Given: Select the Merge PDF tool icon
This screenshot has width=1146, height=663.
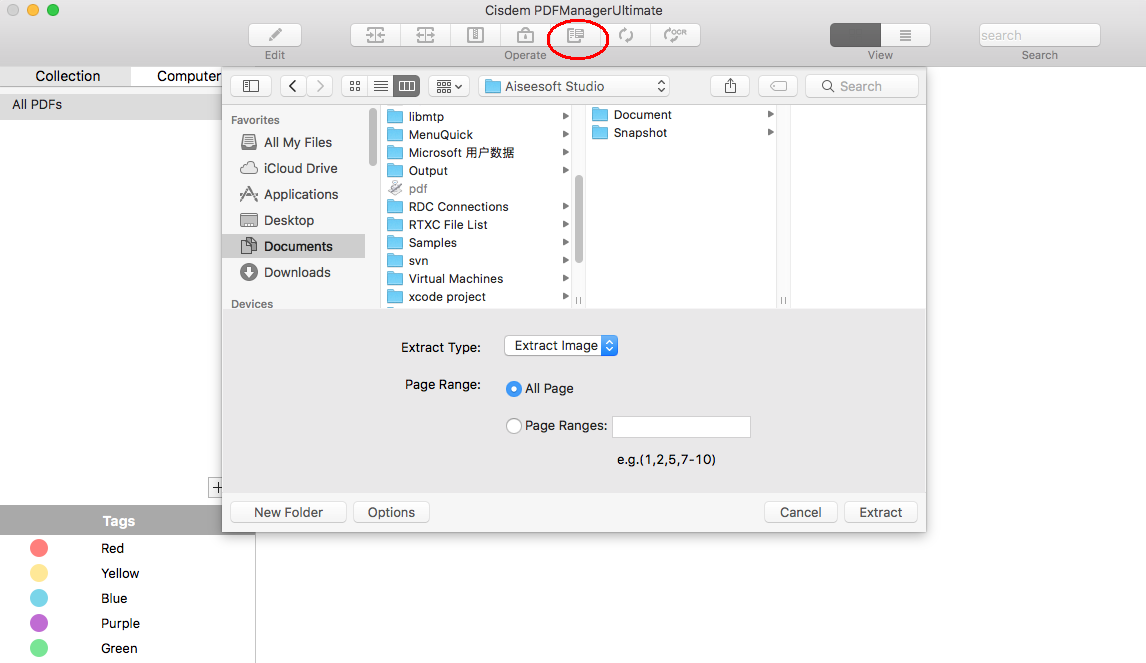Looking at the screenshot, I should [x=375, y=35].
